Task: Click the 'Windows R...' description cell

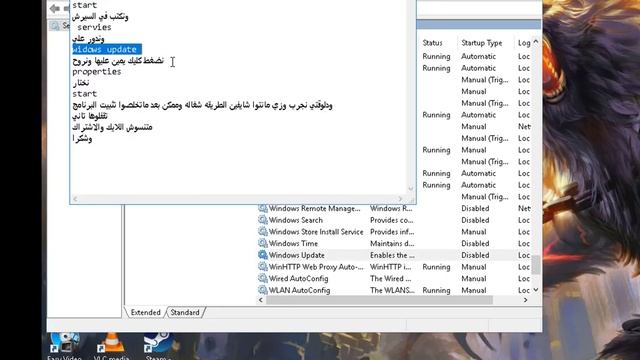Action: [x=391, y=208]
